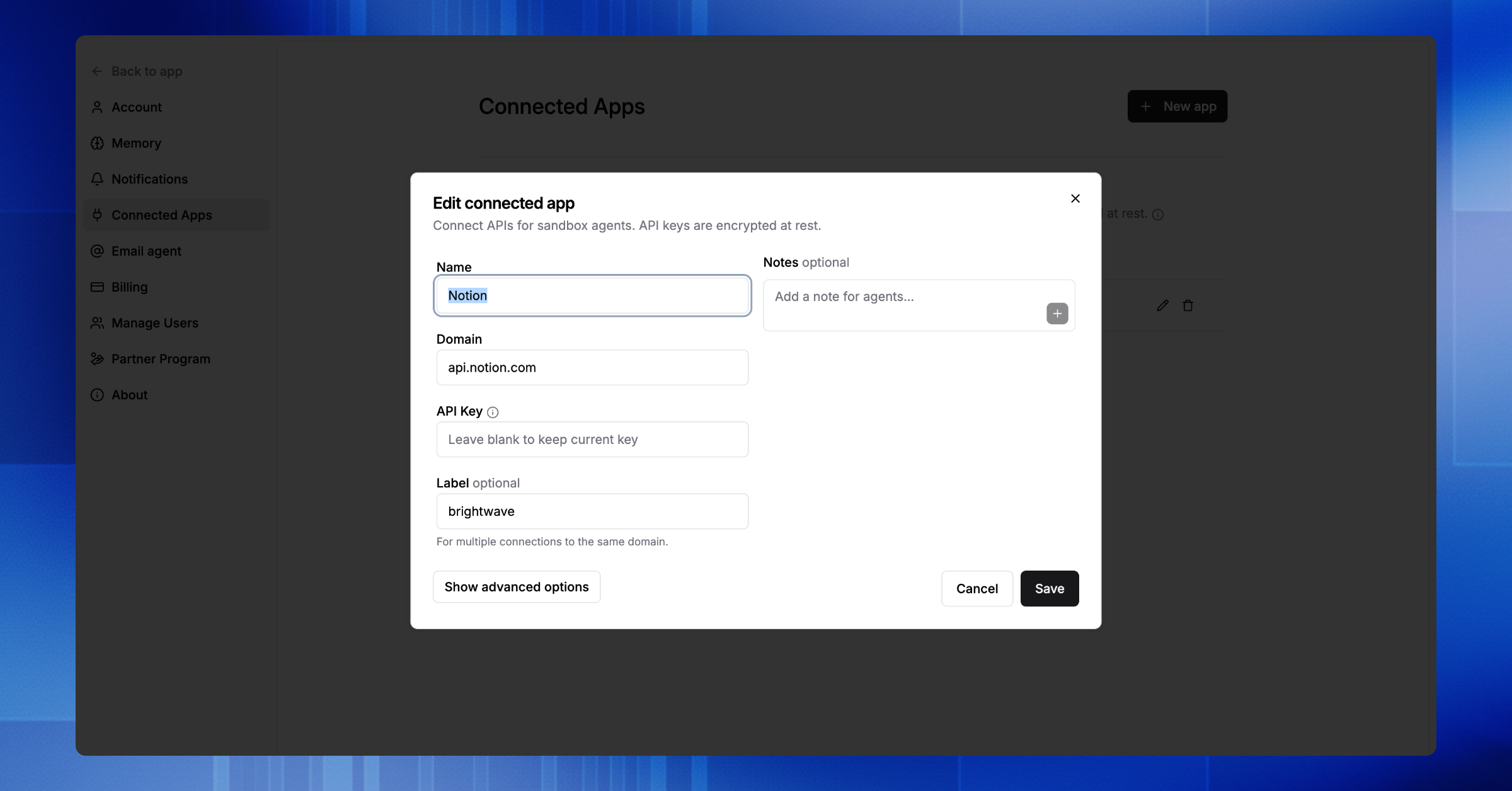Click the New app button
1512x791 pixels.
click(x=1177, y=106)
